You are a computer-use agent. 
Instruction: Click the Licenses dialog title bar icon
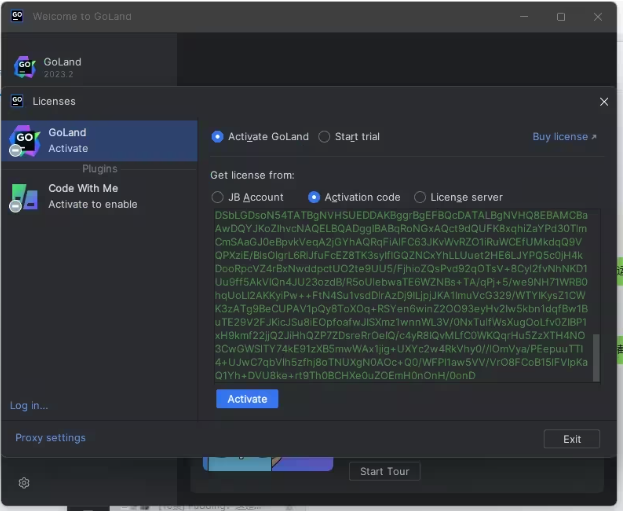point(17,101)
